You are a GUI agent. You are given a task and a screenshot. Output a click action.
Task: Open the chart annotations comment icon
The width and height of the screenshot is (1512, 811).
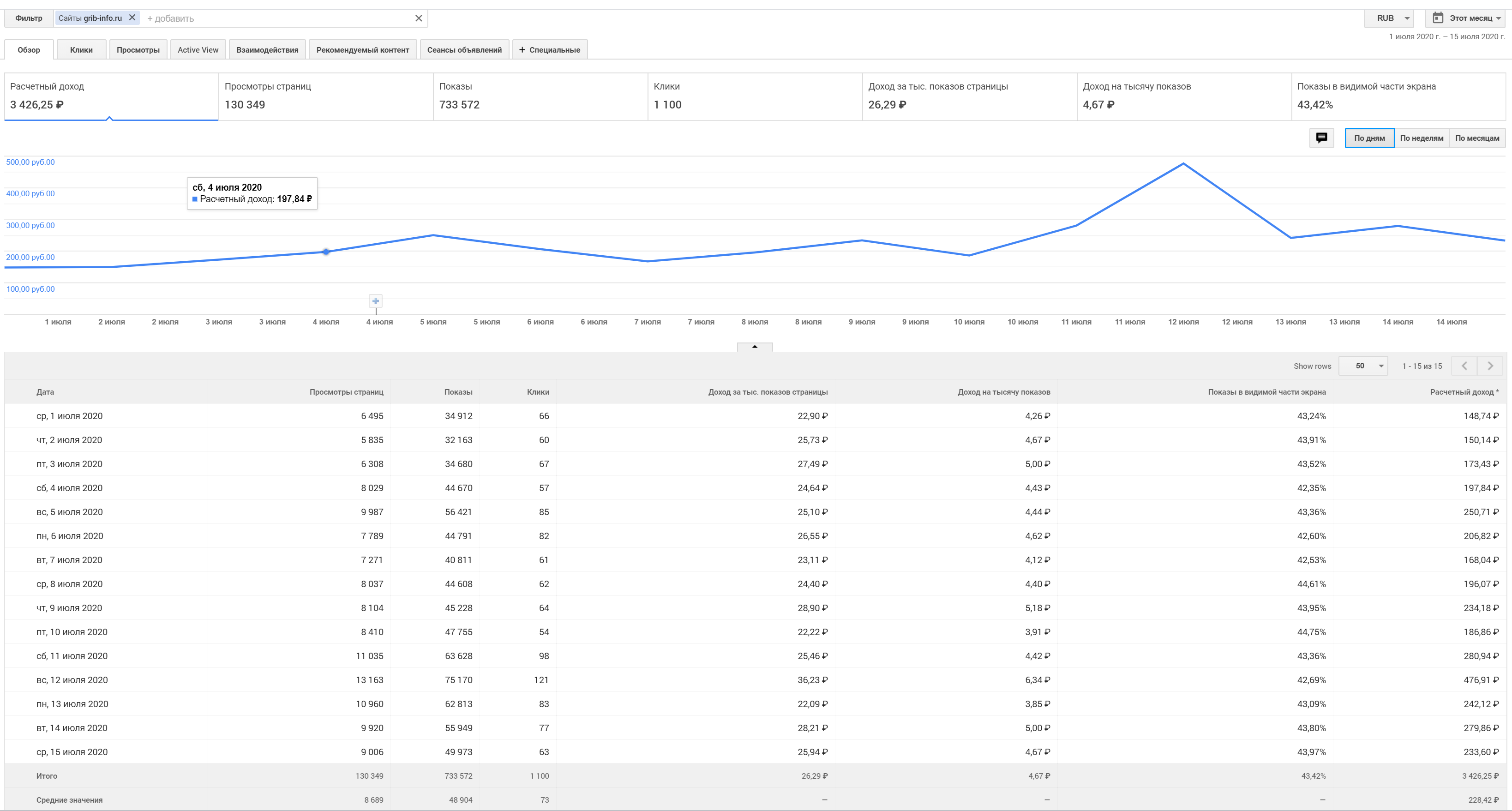(x=1321, y=138)
